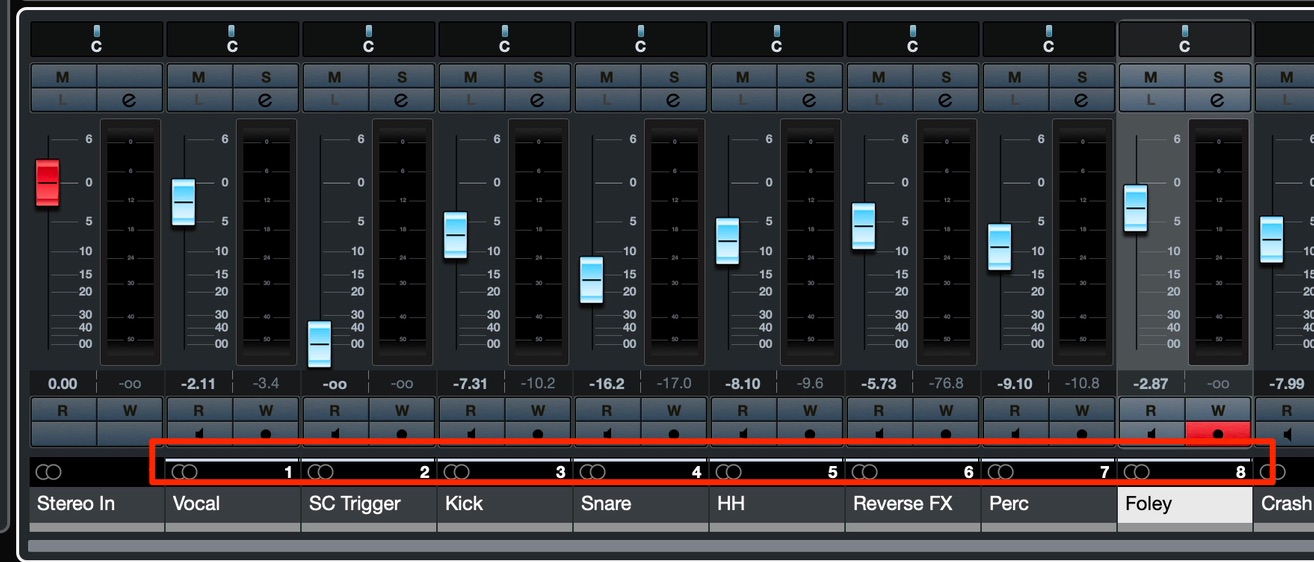Record-enable the HH channel
This screenshot has width=1314, height=562.
click(810, 434)
